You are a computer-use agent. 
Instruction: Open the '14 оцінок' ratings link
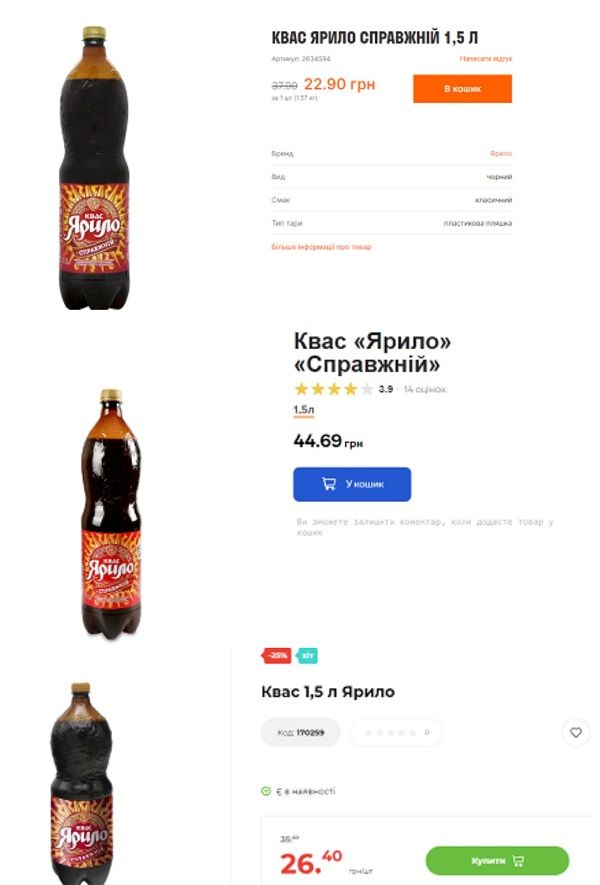(425, 389)
